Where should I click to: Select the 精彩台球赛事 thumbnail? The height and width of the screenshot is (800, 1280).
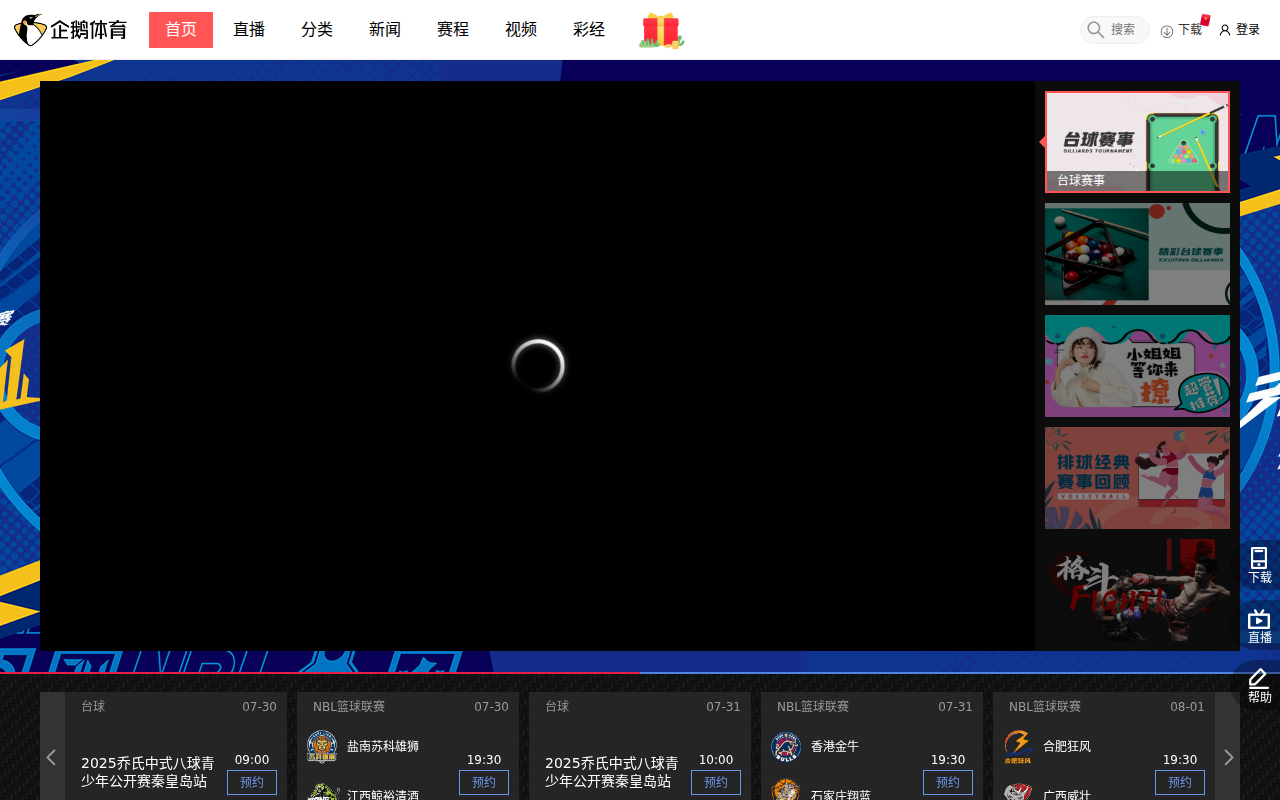(1137, 254)
